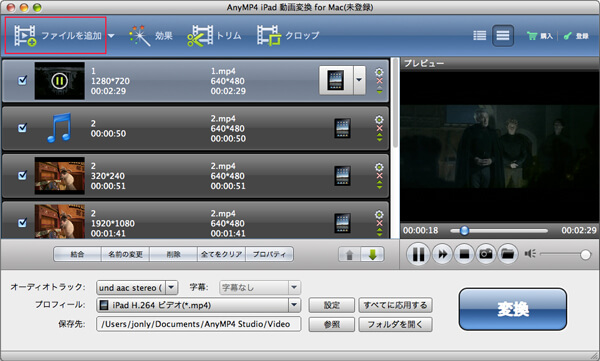Stop the preview playback

[x=464, y=254]
